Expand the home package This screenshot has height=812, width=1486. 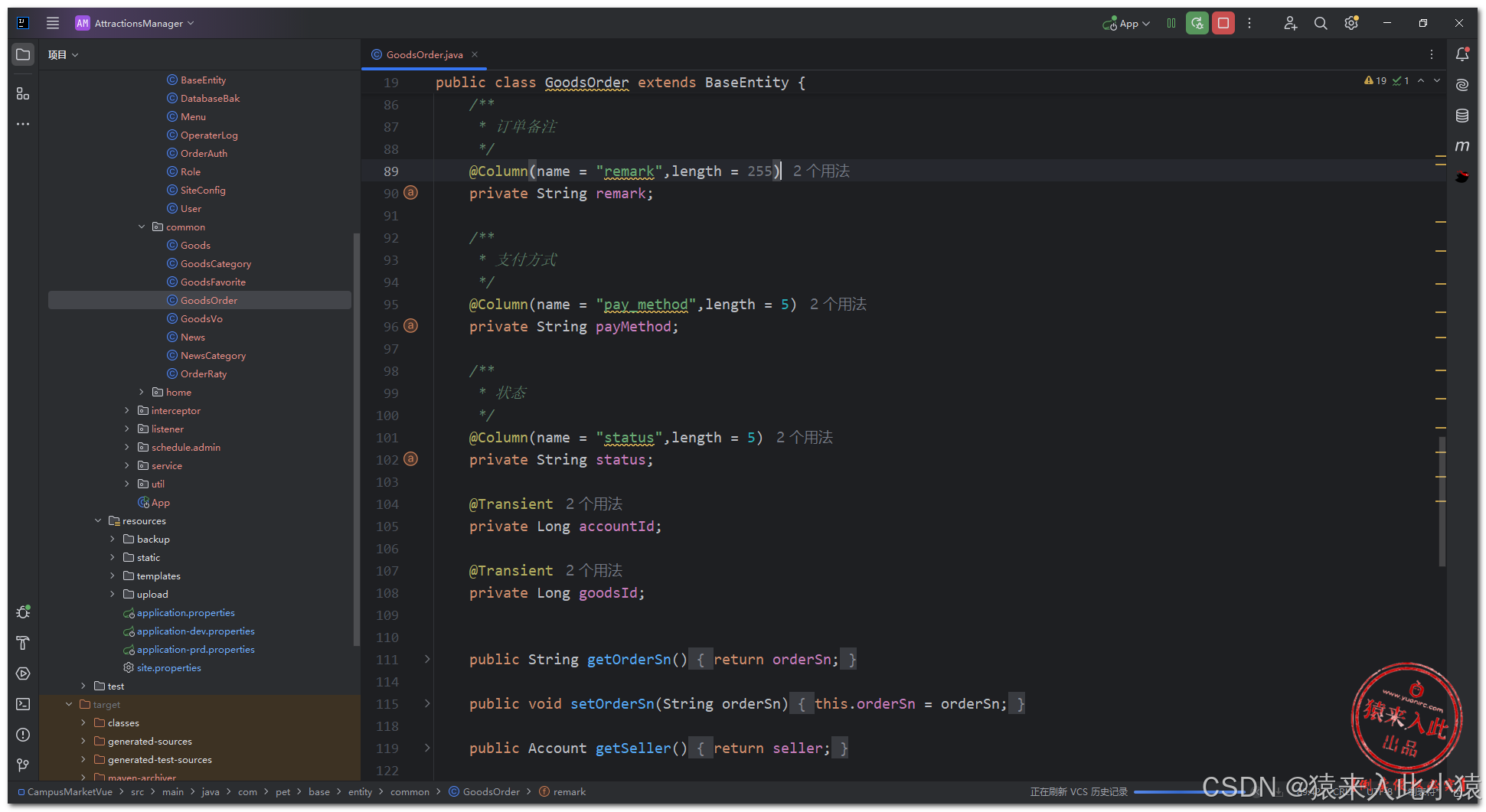[142, 392]
